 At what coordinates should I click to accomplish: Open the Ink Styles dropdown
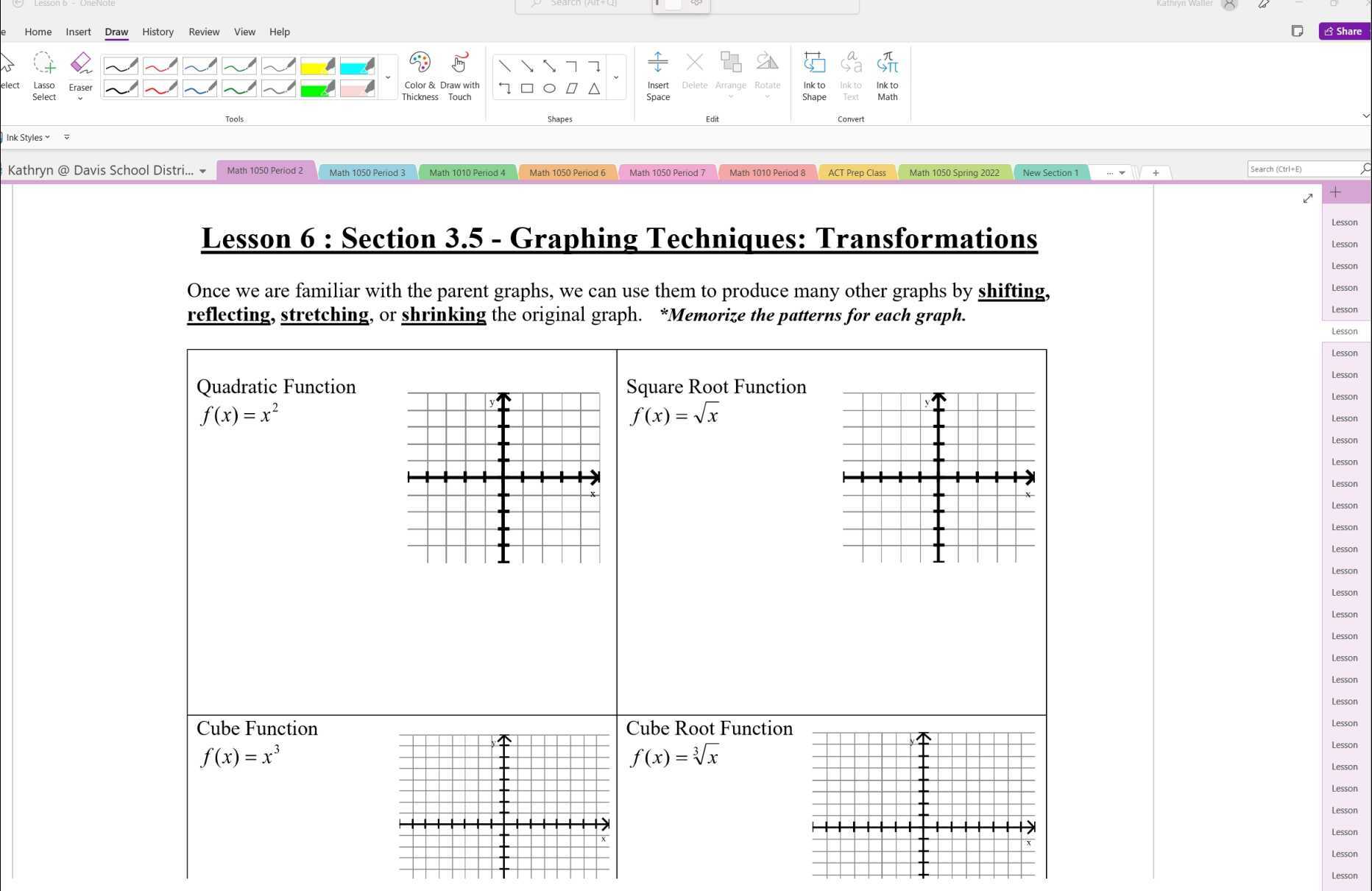click(x=28, y=138)
